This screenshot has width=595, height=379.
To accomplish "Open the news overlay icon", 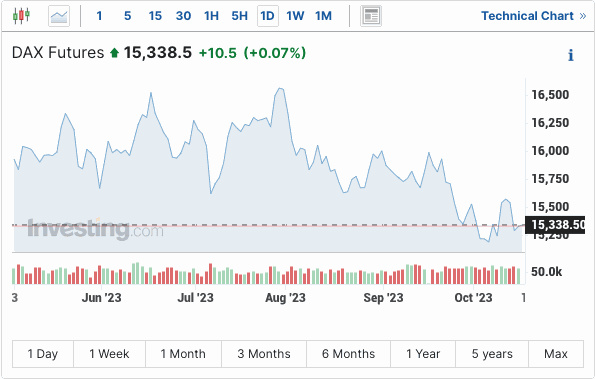I will click(x=371, y=16).
